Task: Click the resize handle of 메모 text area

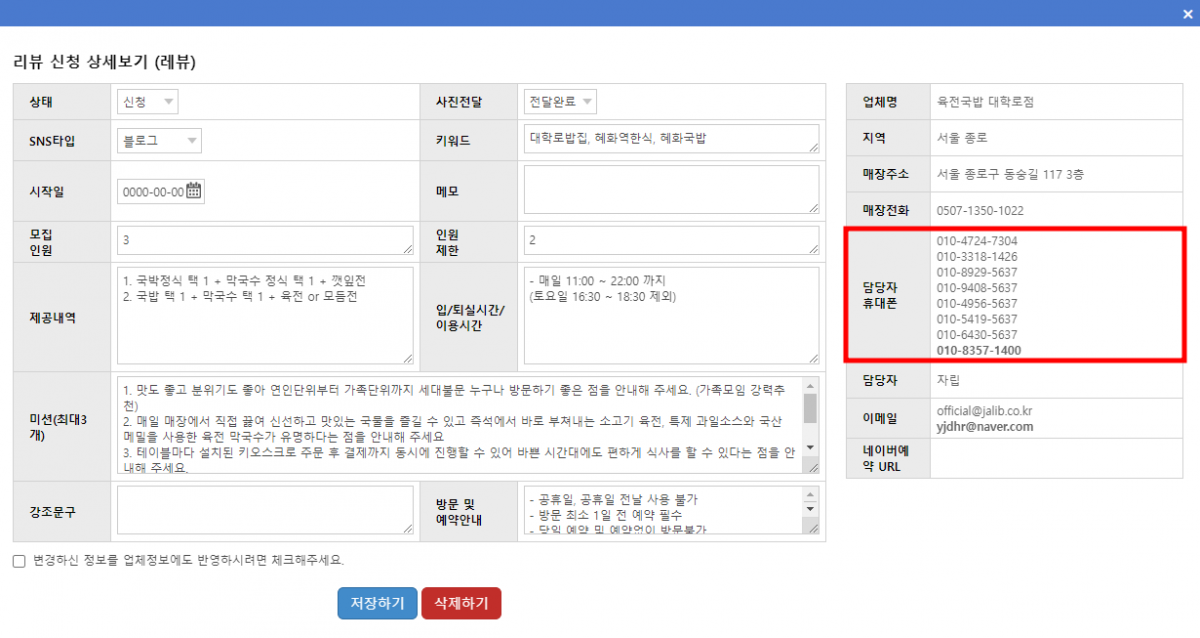Action: coord(814,208)
